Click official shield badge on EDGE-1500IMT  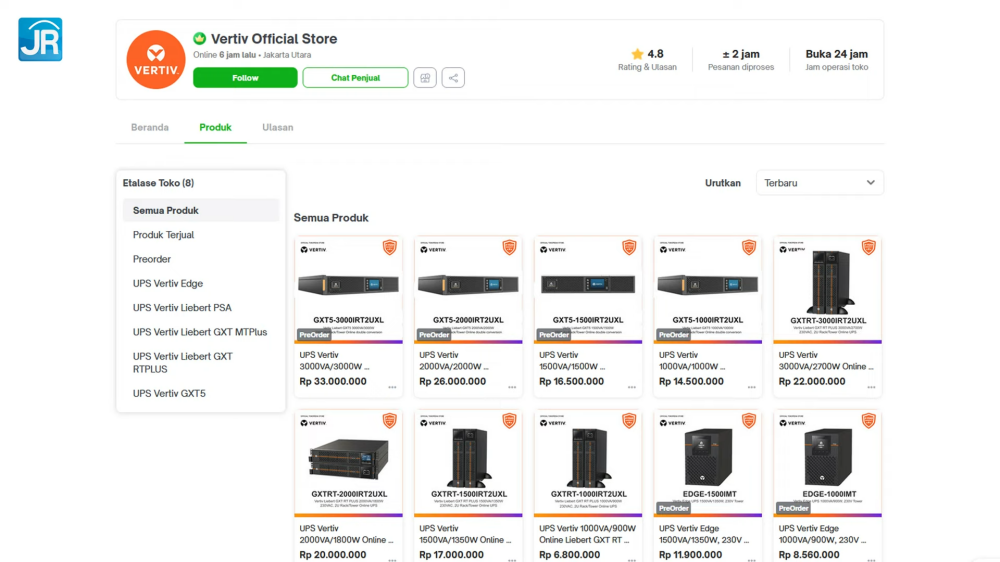click(749, 420)
